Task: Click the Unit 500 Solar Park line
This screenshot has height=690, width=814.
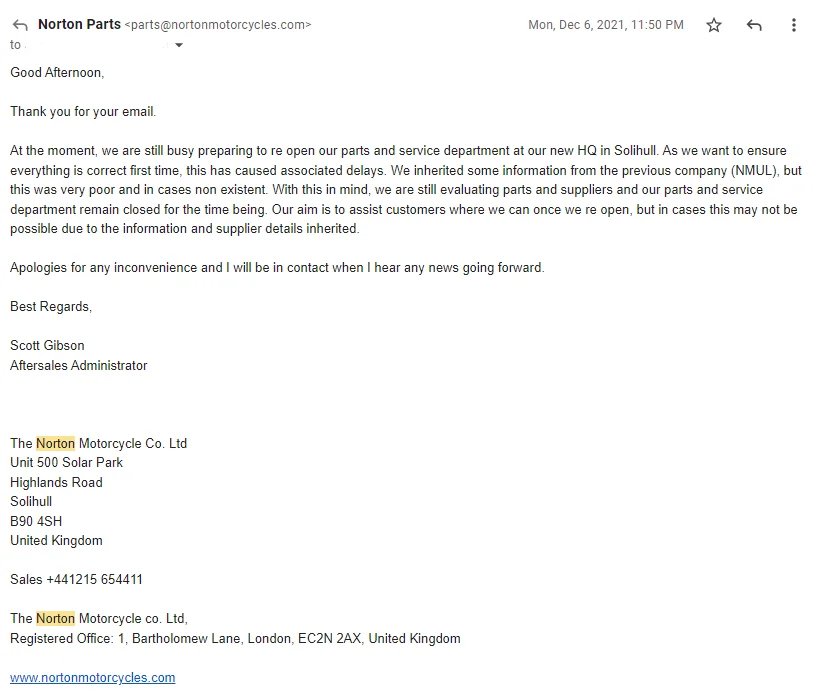Action: (67, 462)
